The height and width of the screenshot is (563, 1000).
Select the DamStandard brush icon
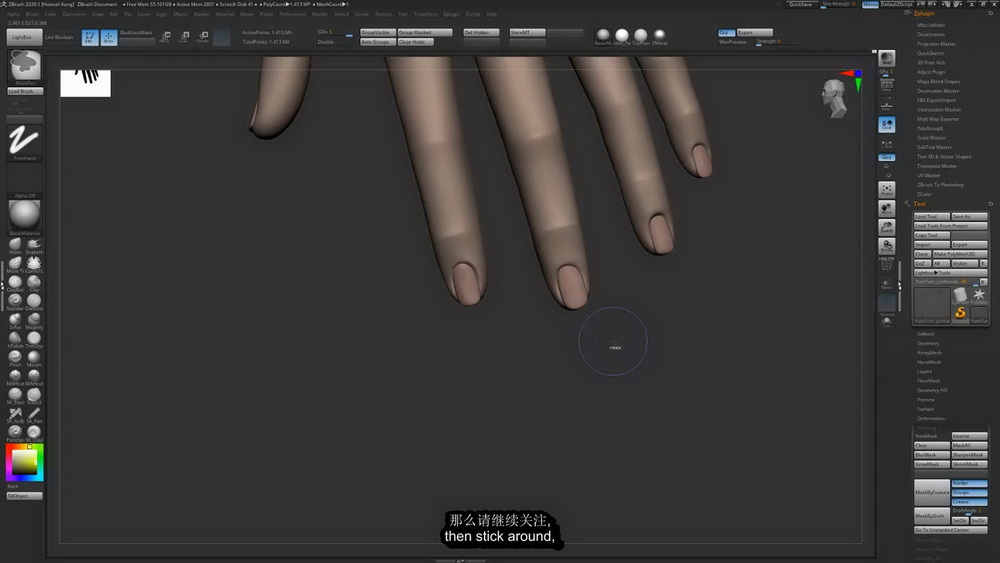tap(34, 302)
